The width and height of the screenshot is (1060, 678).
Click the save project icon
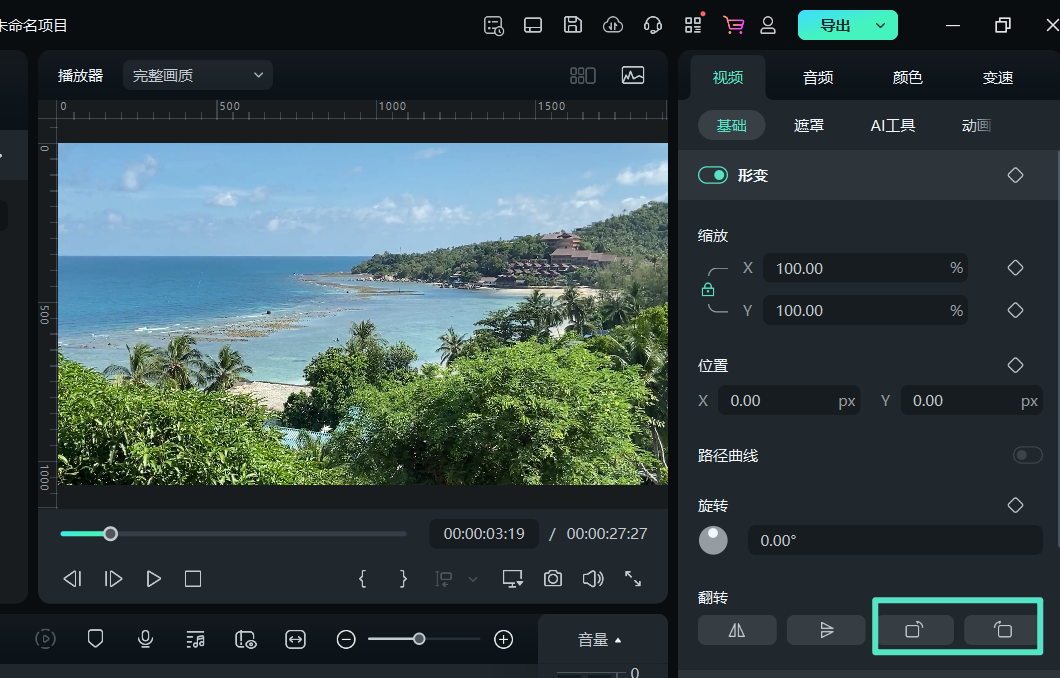pos(573,25)
